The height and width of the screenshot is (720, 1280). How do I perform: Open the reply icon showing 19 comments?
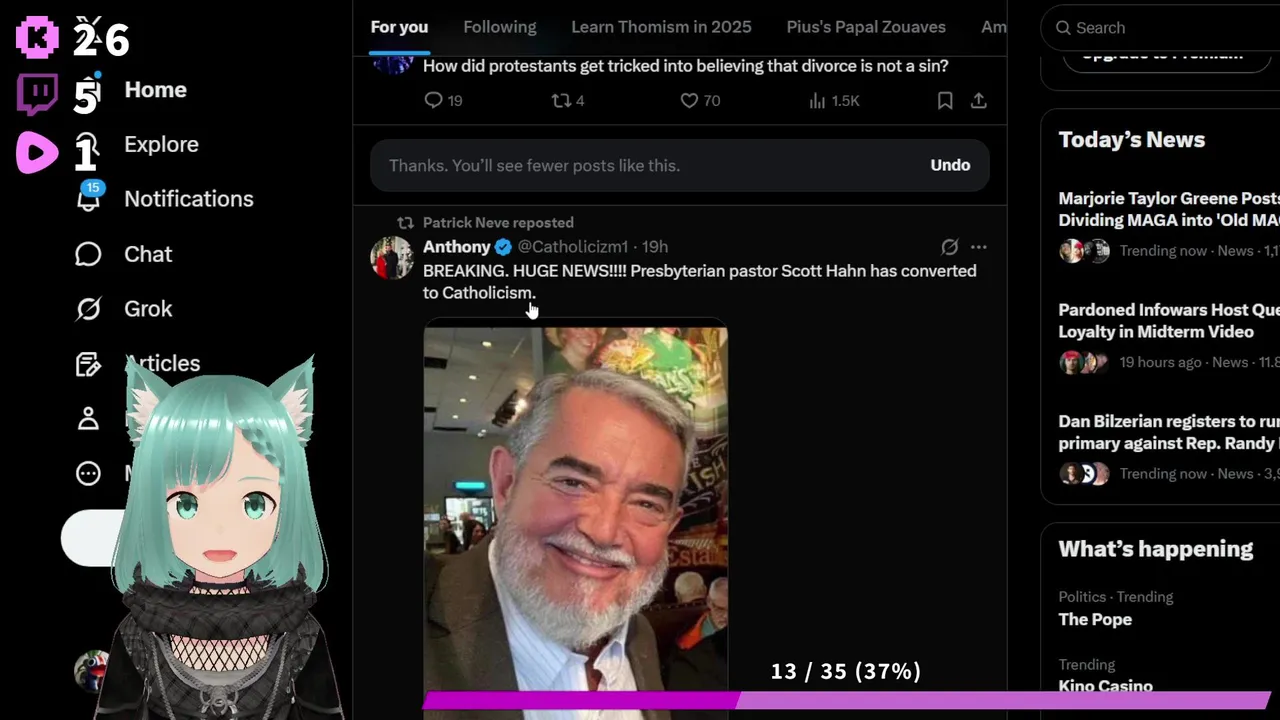point(433,100)
